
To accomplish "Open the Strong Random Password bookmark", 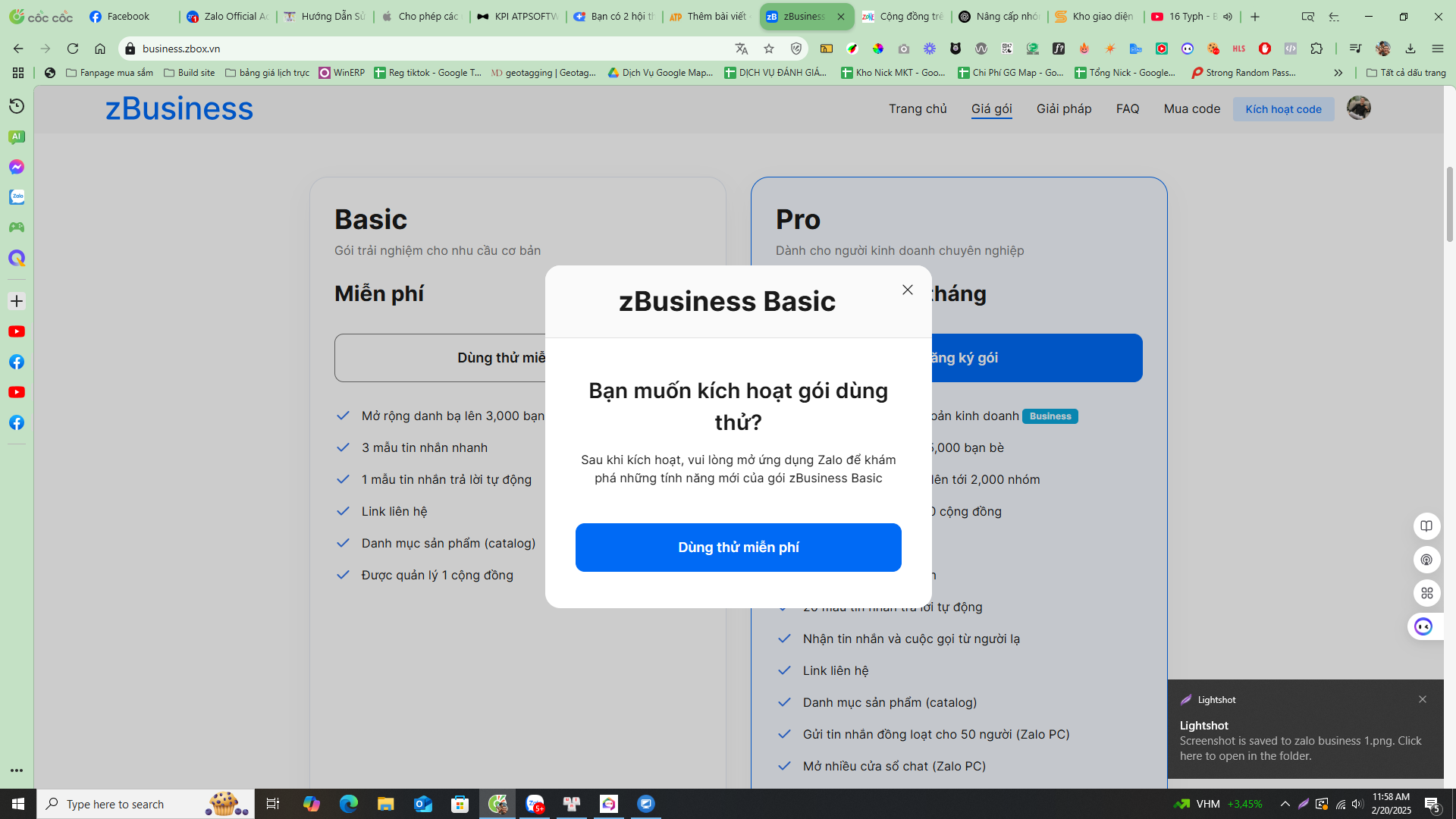I will pyautogui.click(x=1244, y=73).
